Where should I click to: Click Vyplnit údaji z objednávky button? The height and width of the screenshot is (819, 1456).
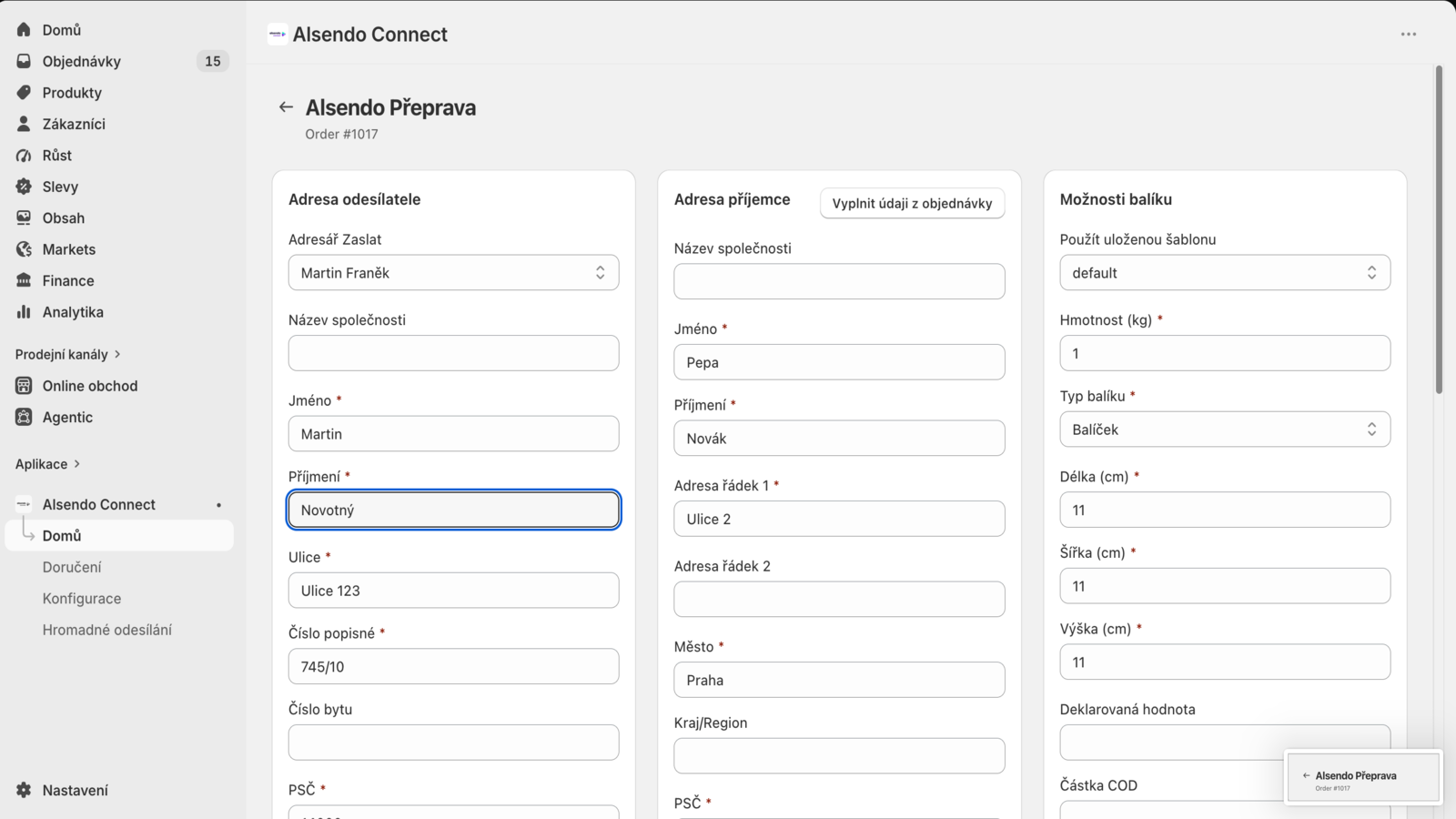point(912,203)
